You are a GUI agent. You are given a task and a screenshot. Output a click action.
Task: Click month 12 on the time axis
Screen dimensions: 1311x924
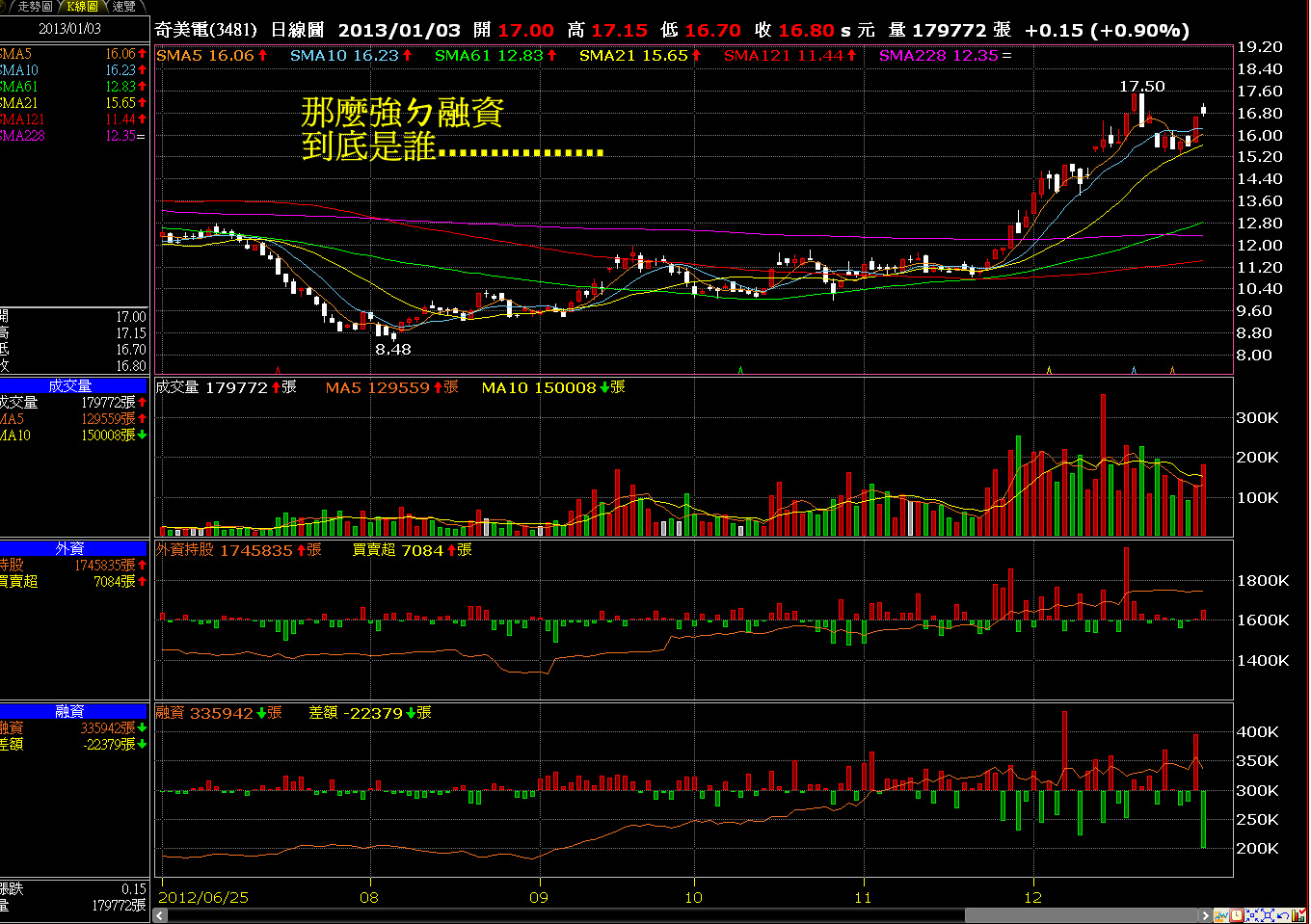click(1033, 898)
